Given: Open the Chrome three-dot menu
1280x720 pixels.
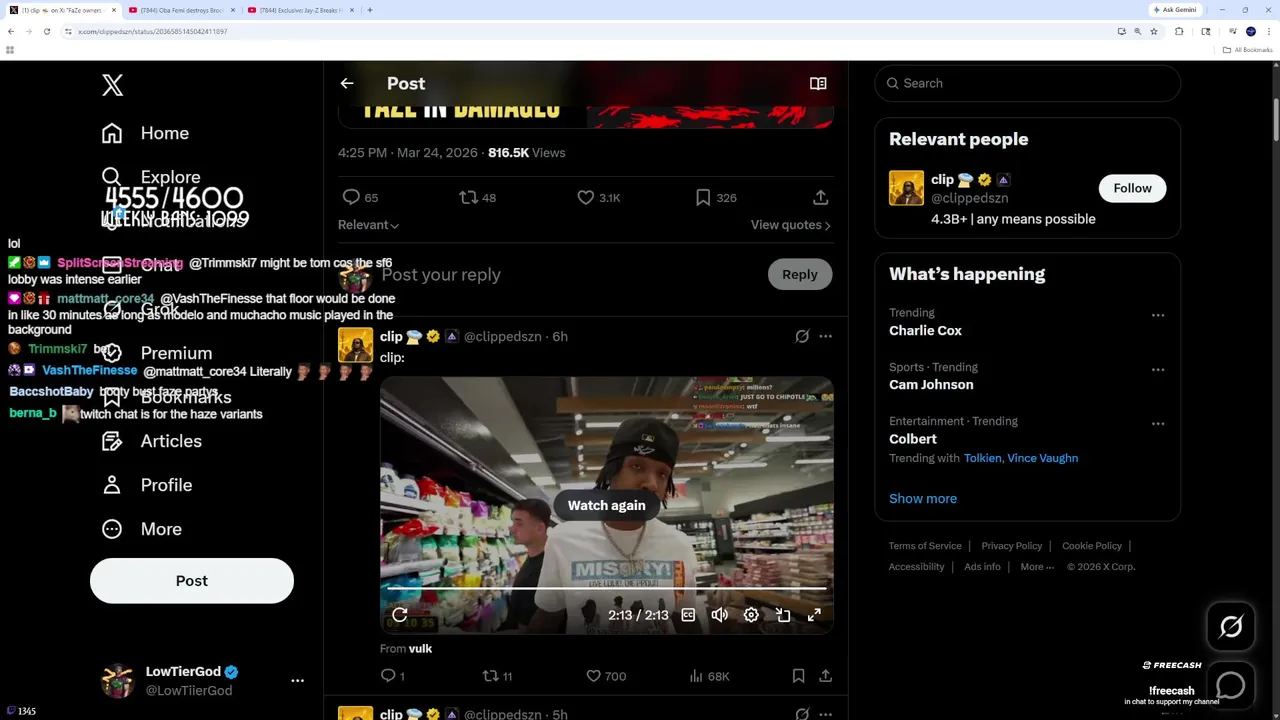Looking at the screenshot, I should coord(1268,32).
